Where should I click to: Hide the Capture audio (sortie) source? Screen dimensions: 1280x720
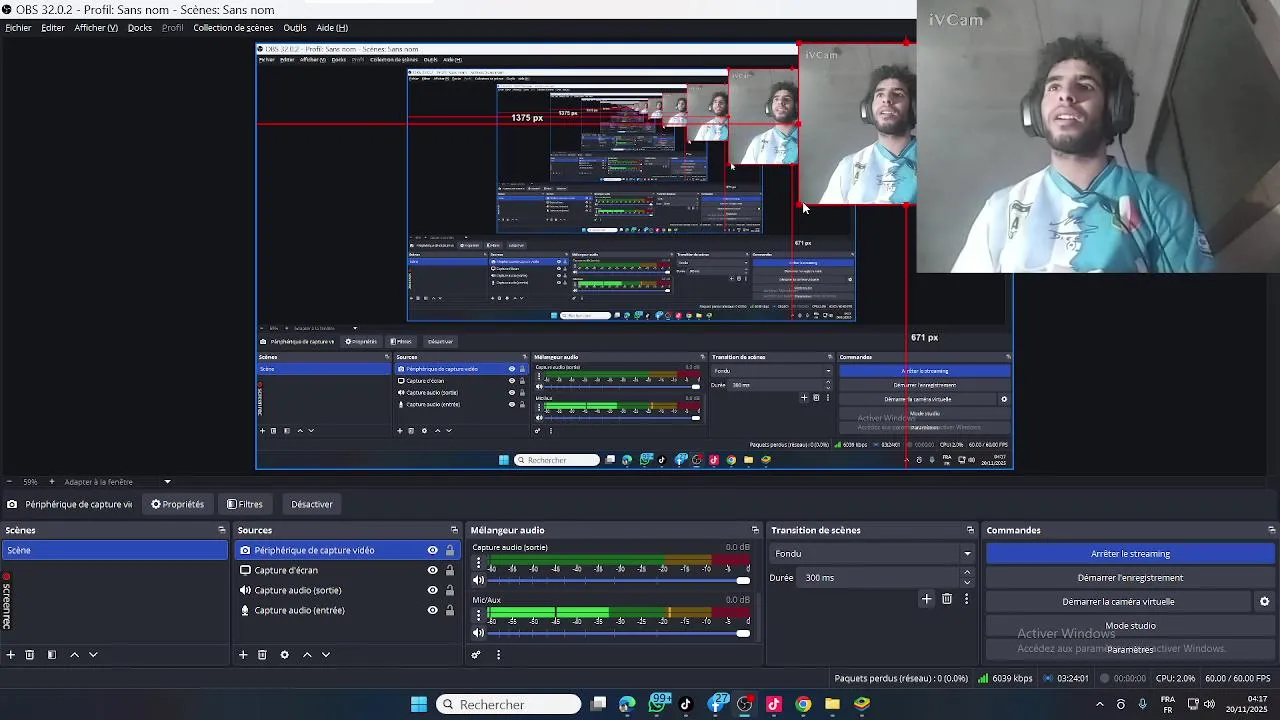click(433, 590)
